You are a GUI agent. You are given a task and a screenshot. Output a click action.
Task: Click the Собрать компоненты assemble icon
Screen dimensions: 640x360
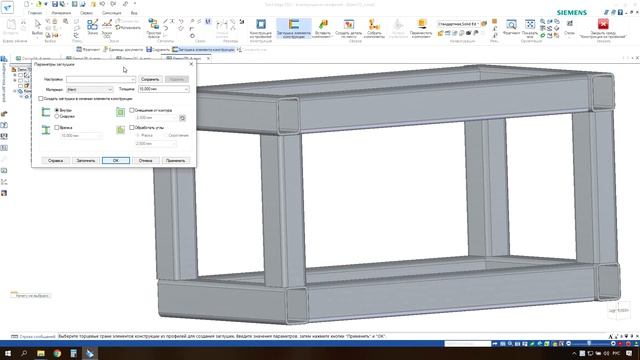click(x=374, y=29)
